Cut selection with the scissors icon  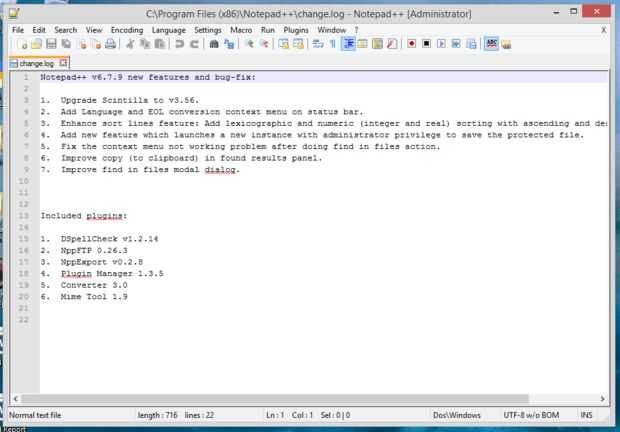(x=130, y=44)
